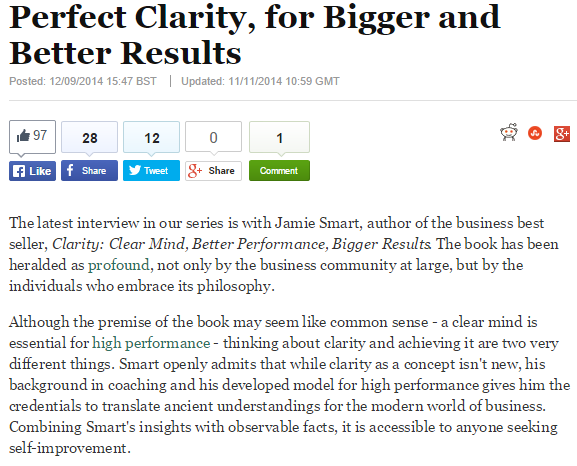Open the 'profound' hyperlink
Screen dimensions: 577x466
[x=119, y=265]
